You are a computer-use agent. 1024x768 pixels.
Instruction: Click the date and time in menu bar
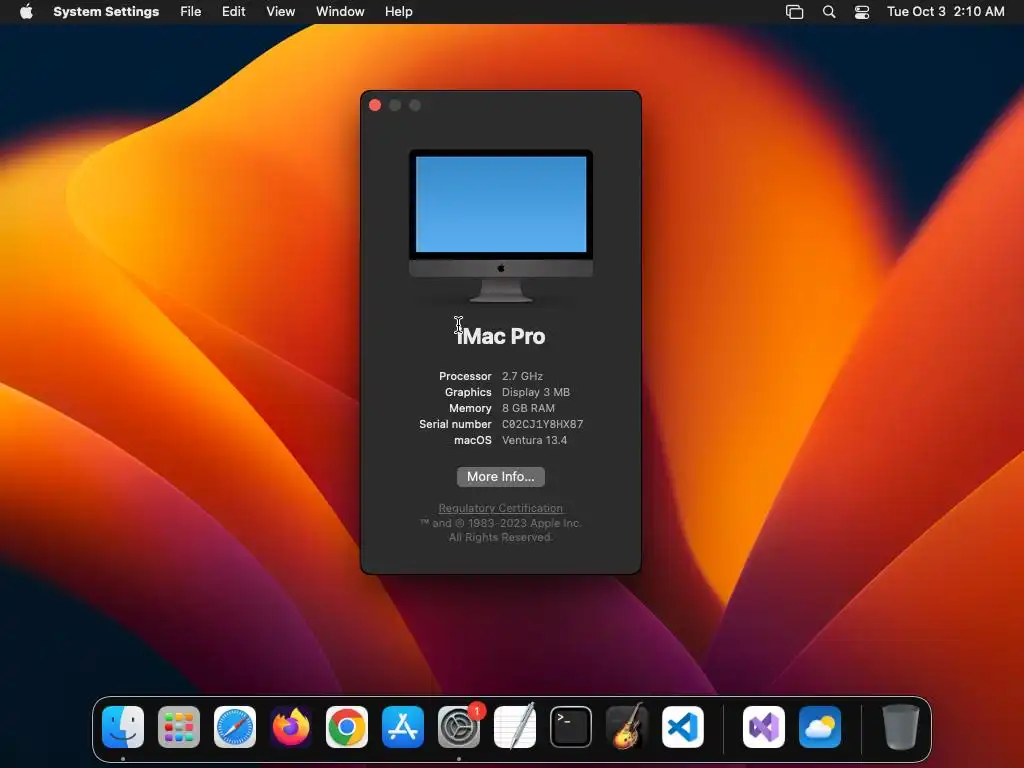pos(946,12)
